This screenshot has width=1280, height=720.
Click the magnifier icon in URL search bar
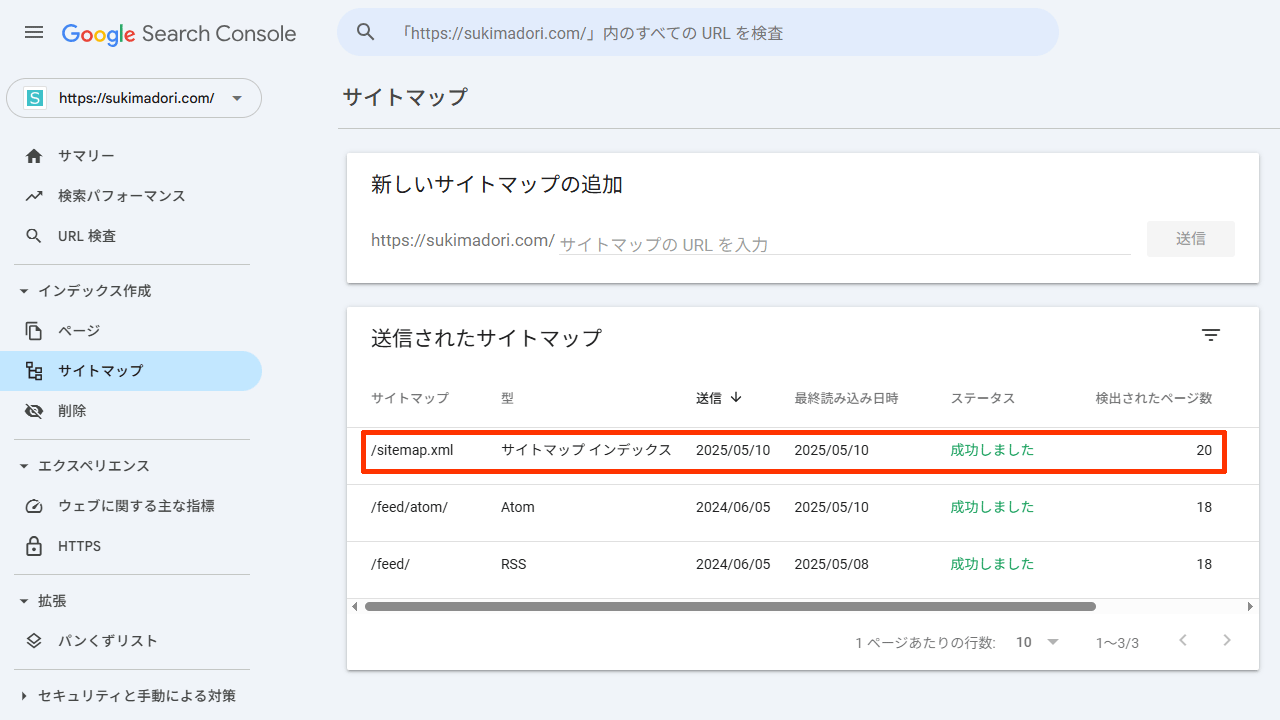(x=366, y=32)
